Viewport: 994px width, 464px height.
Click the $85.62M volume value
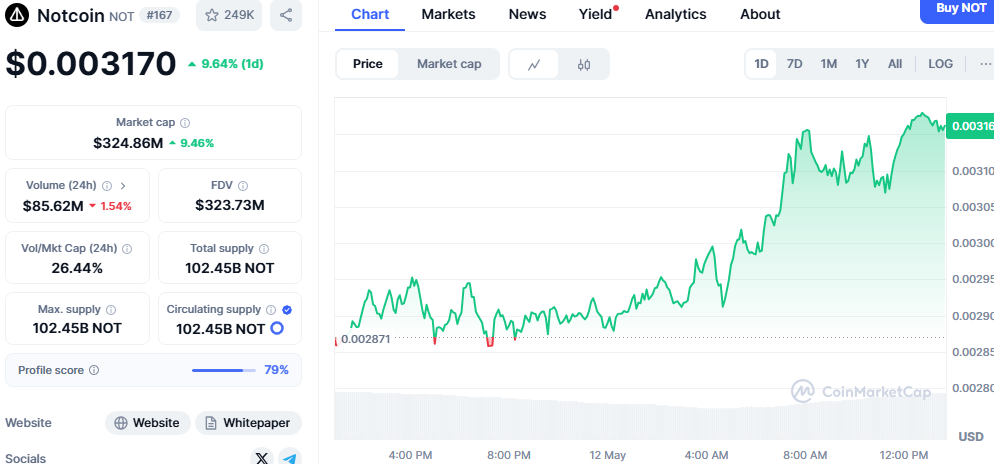[53, 206]
